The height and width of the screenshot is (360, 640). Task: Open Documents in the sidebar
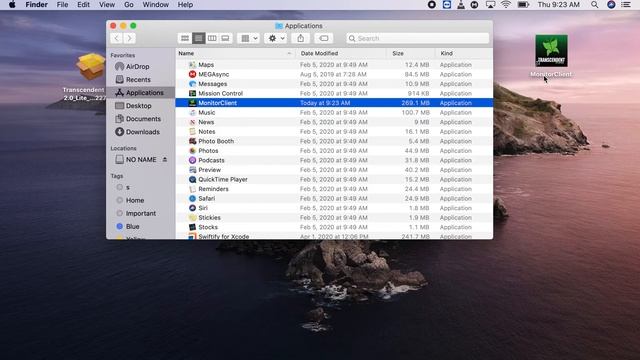click(140, 119)
